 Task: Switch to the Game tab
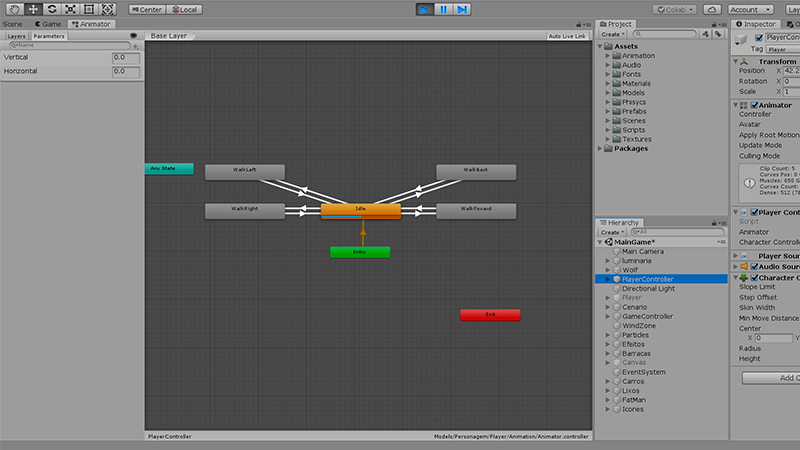click(x=48, y=24)
